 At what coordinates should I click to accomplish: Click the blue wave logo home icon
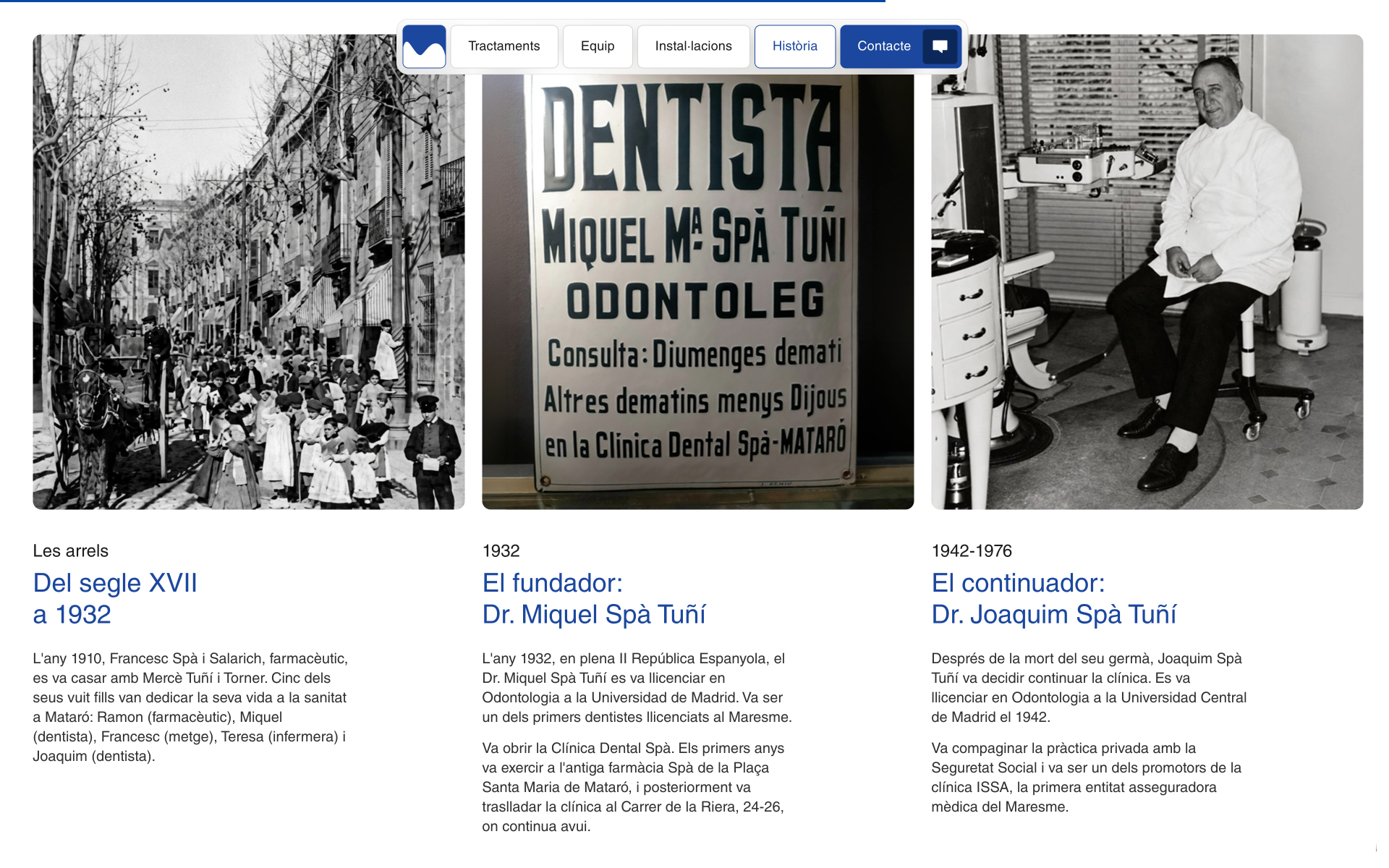(x=424, y=46)
